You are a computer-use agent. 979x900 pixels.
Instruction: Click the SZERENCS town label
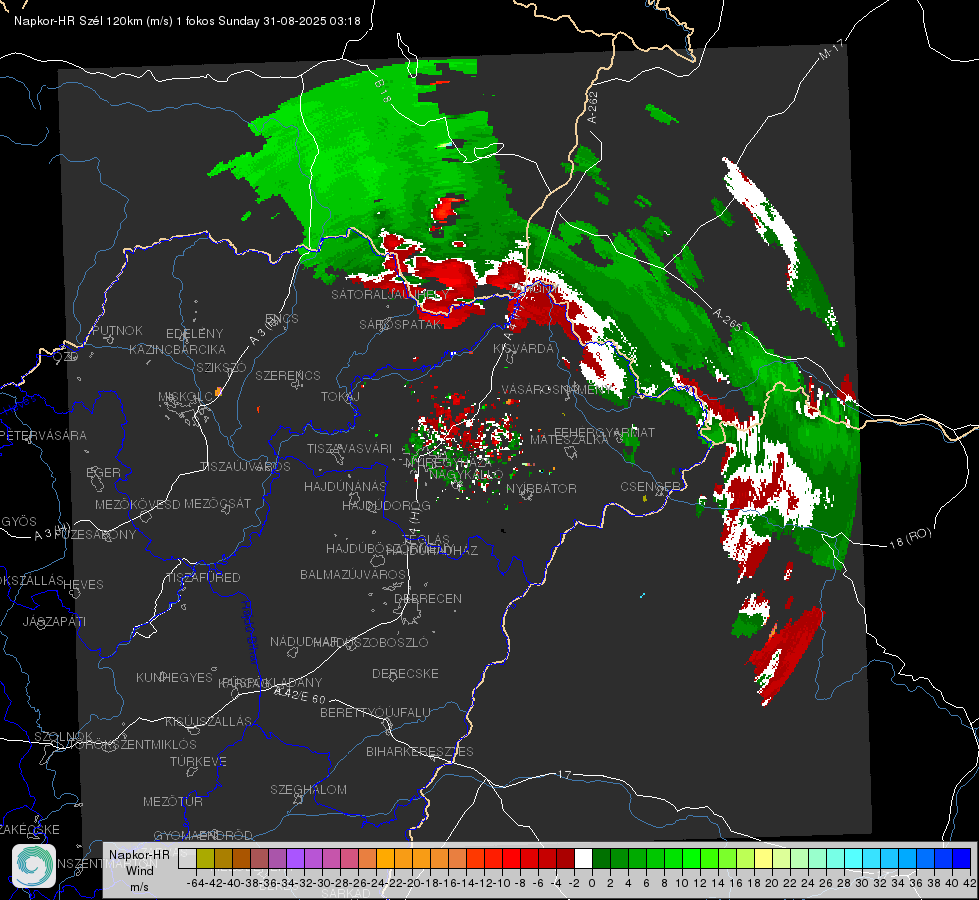tap(288, 375)
